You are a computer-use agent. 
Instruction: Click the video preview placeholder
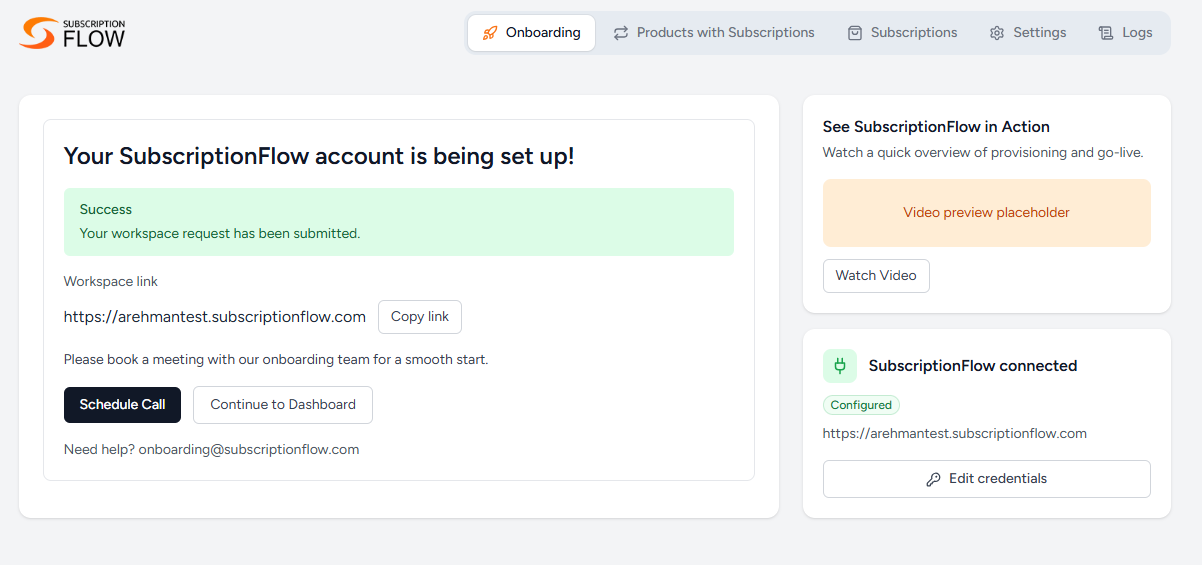coord(987,213)
